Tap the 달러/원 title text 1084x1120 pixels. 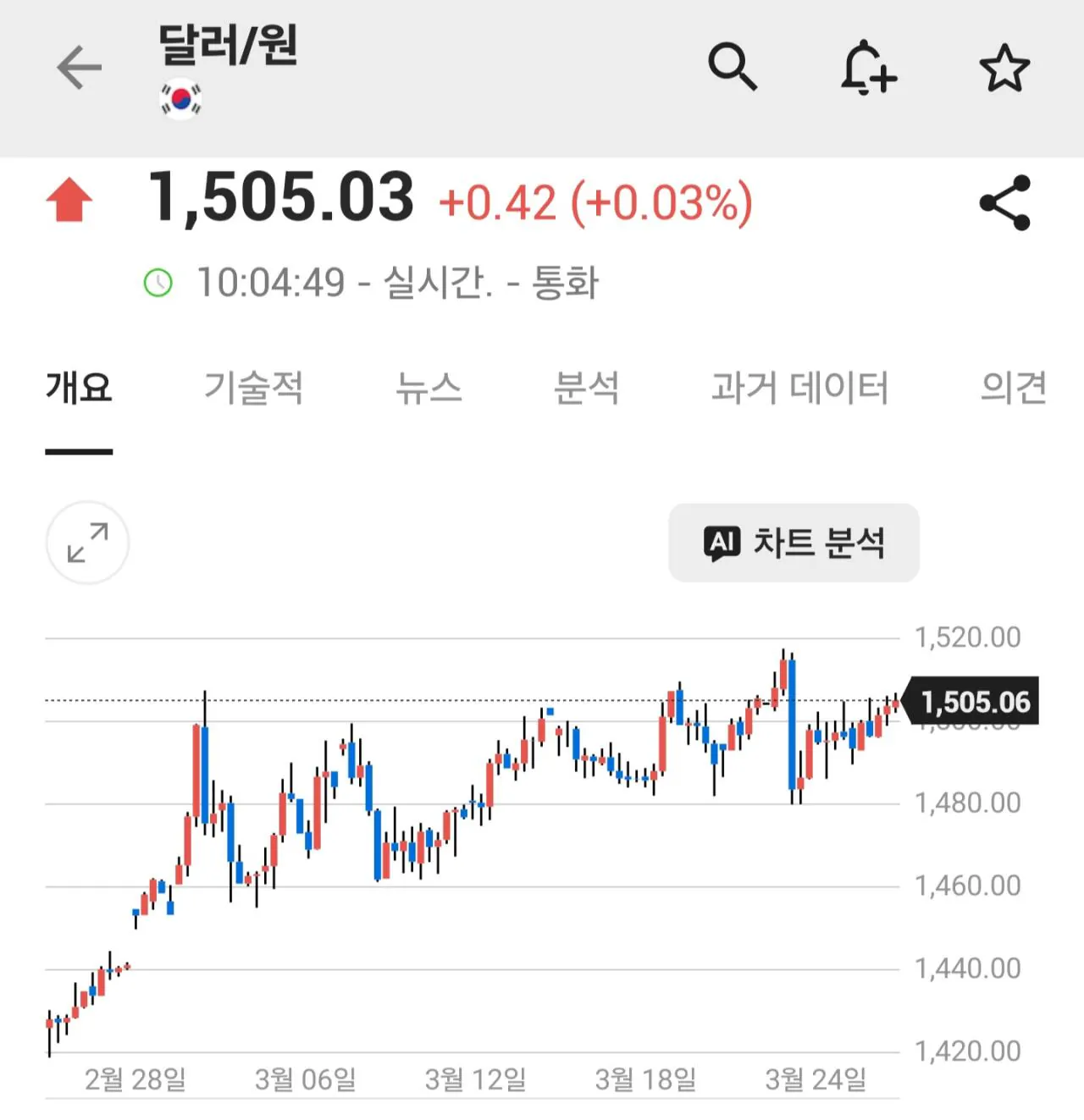tap(228, 45)
